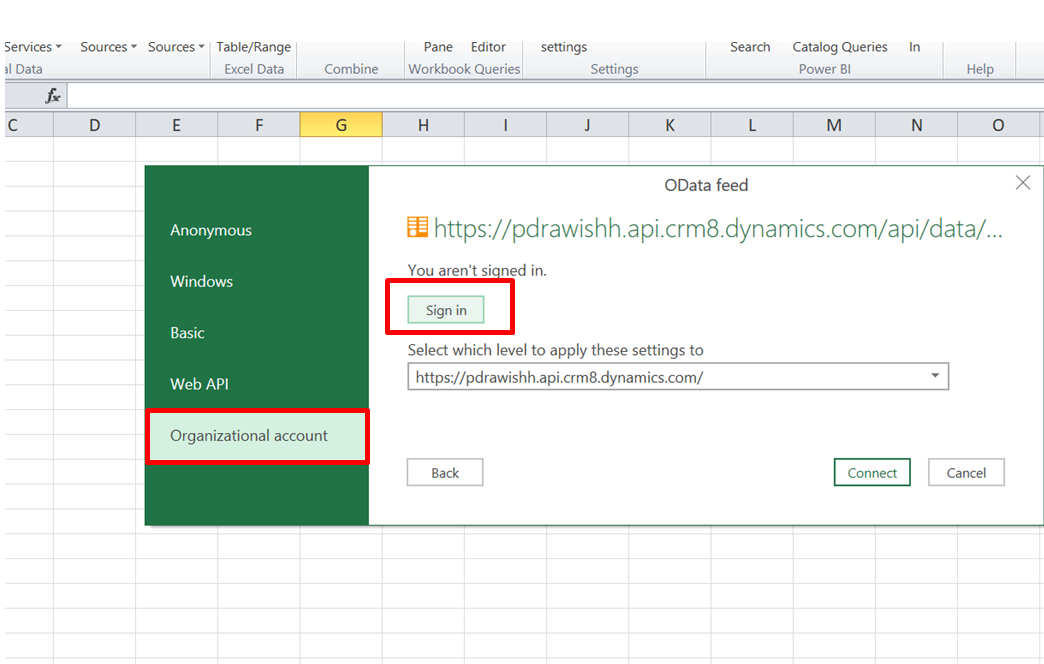Choose Anonymous authentication option
1044x664 pixels.
click(211, 230)
